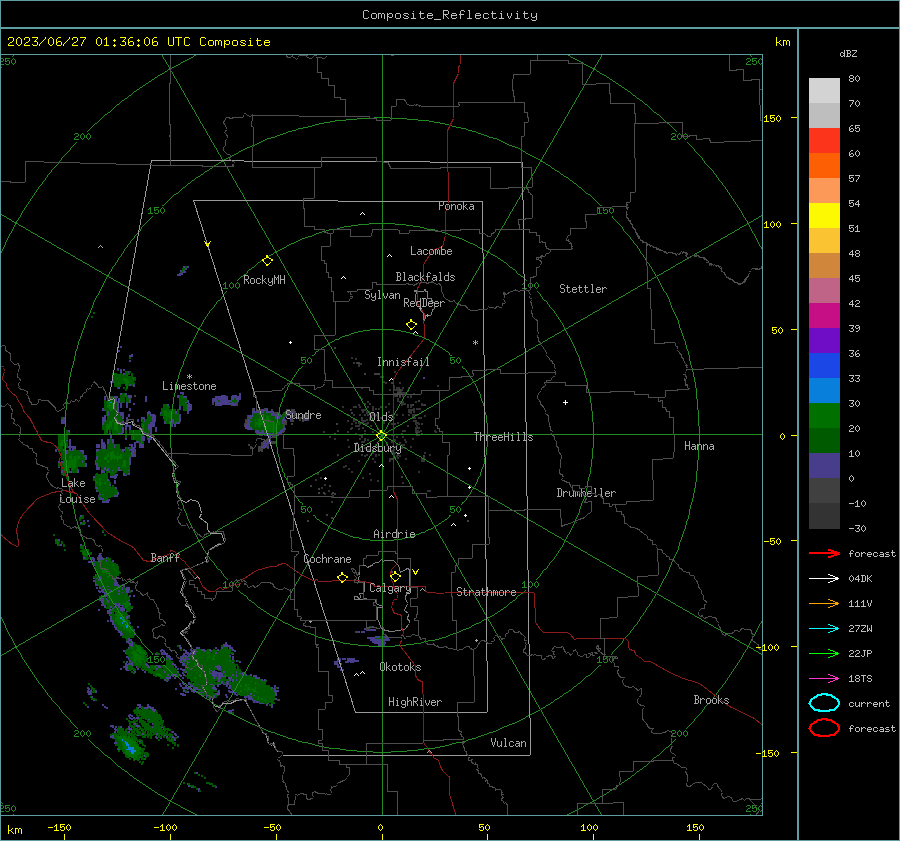Click the Stettler label

click(583, 289)
